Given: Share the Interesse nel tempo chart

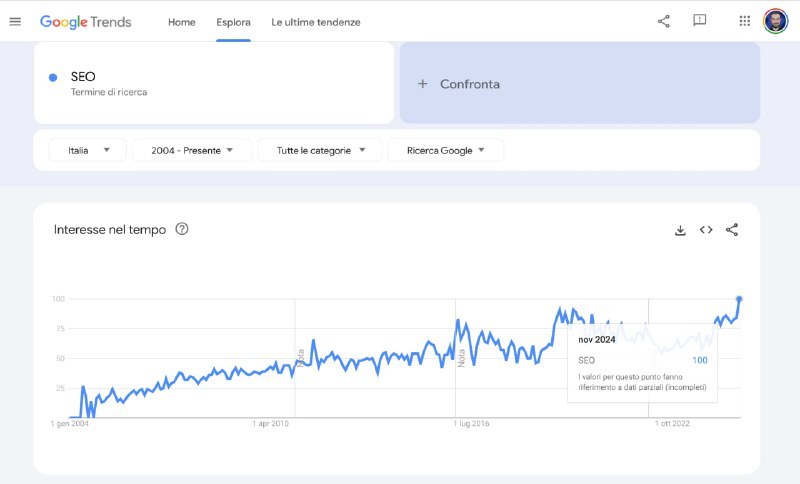Looking at the screenshot, I should [x=732, y=230].
